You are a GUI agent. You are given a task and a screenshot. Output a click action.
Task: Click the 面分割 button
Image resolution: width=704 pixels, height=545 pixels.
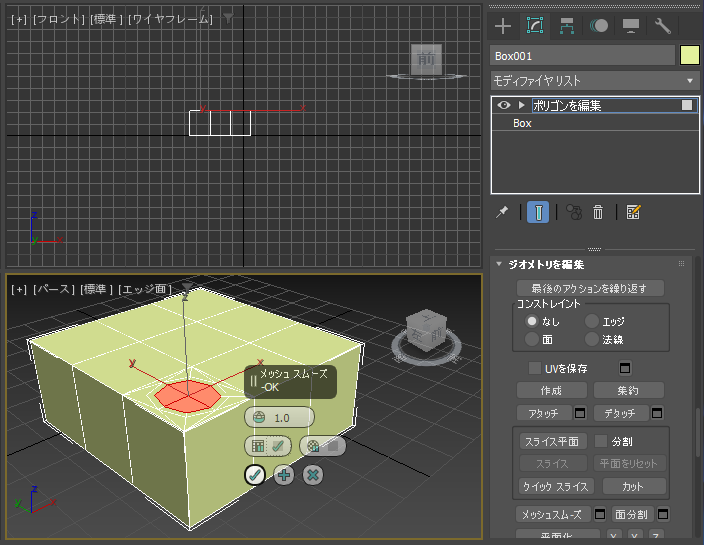632,514
